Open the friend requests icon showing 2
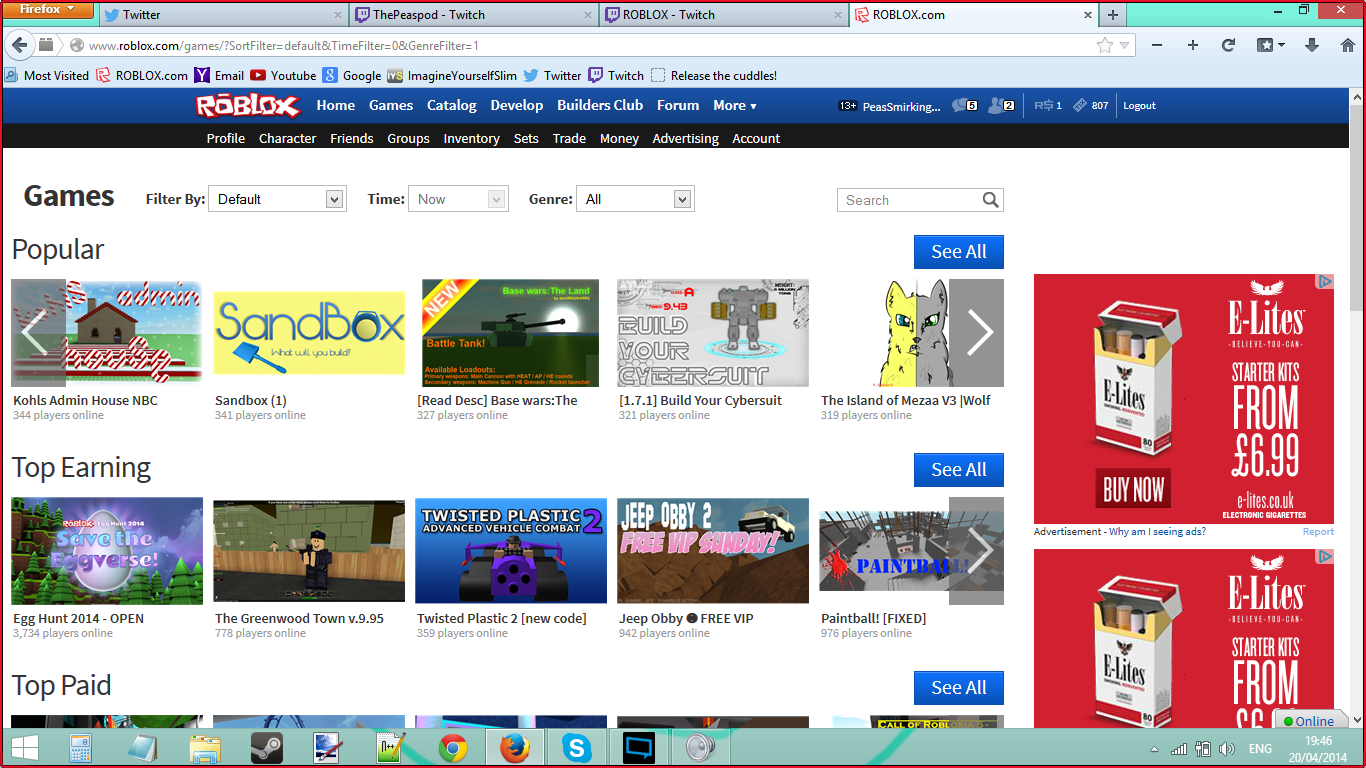The image size is (1366, 768). click(x=1001, y=106)
